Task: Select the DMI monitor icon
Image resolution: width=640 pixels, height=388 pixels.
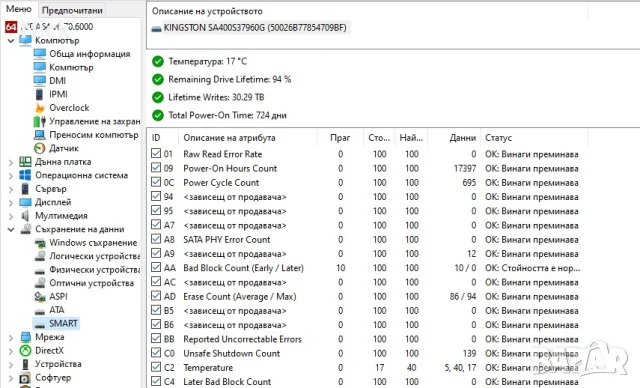Action: click(x=40, y=80)
